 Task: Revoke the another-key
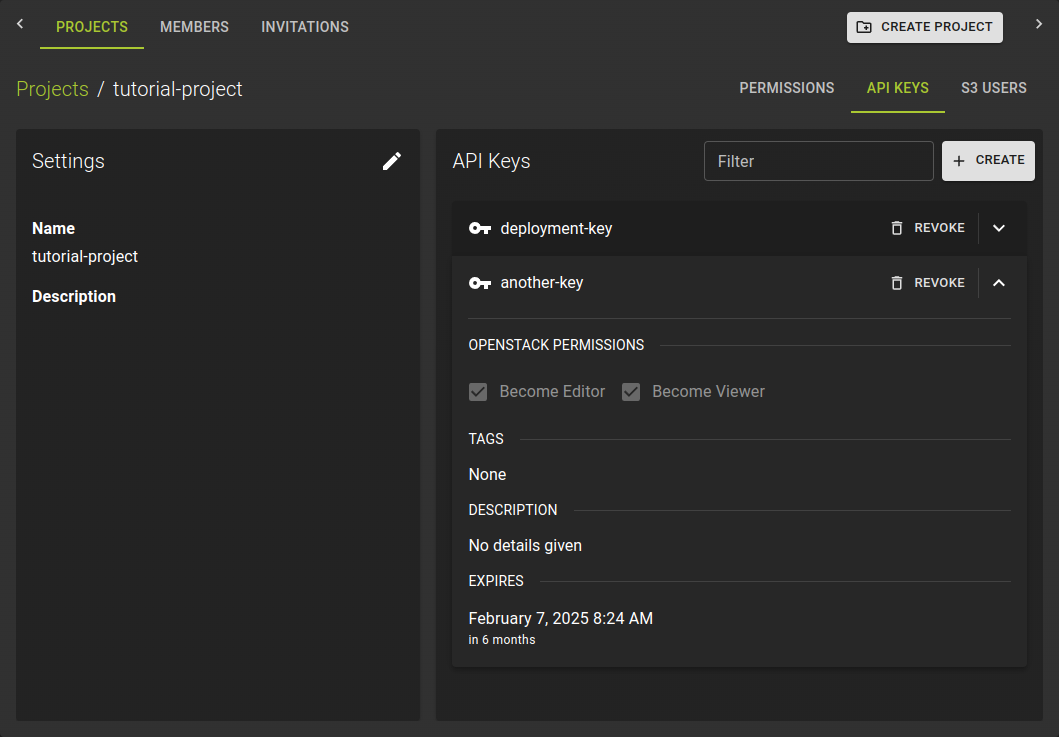pos(927,283)
